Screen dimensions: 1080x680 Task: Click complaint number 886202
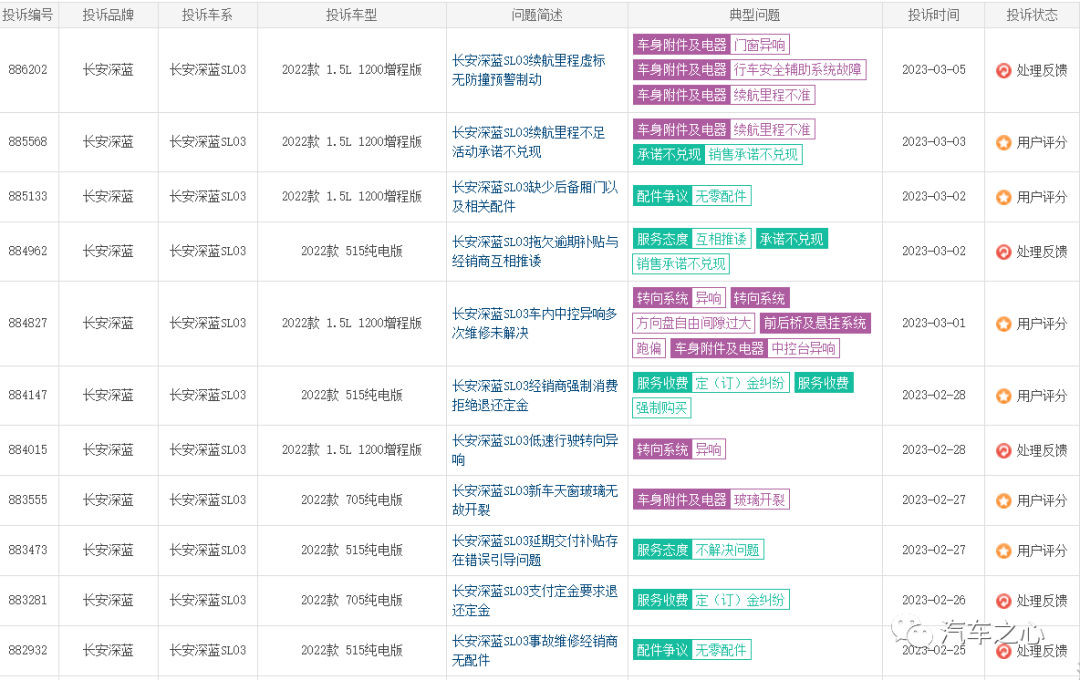point(28,70)
